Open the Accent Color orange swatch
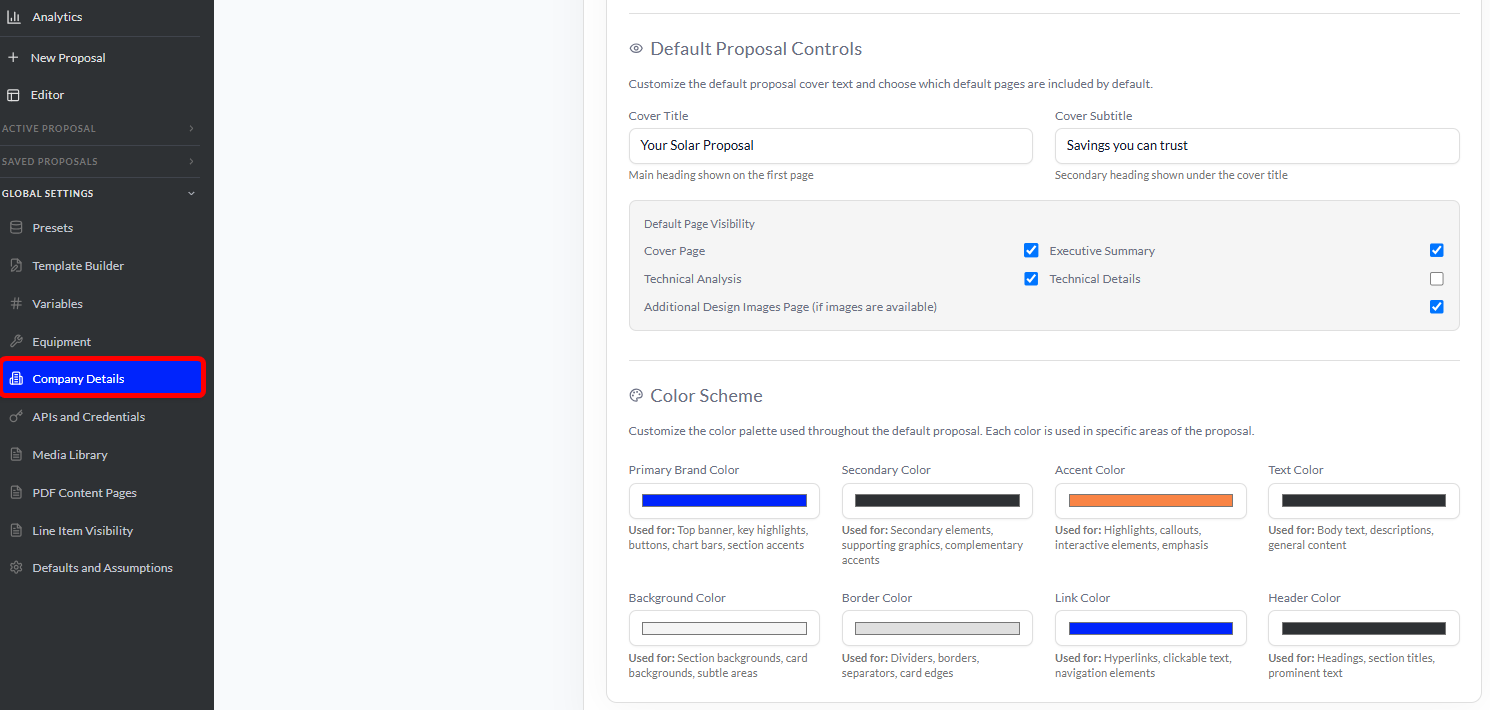1490x710 pixels. [1150, 501]
